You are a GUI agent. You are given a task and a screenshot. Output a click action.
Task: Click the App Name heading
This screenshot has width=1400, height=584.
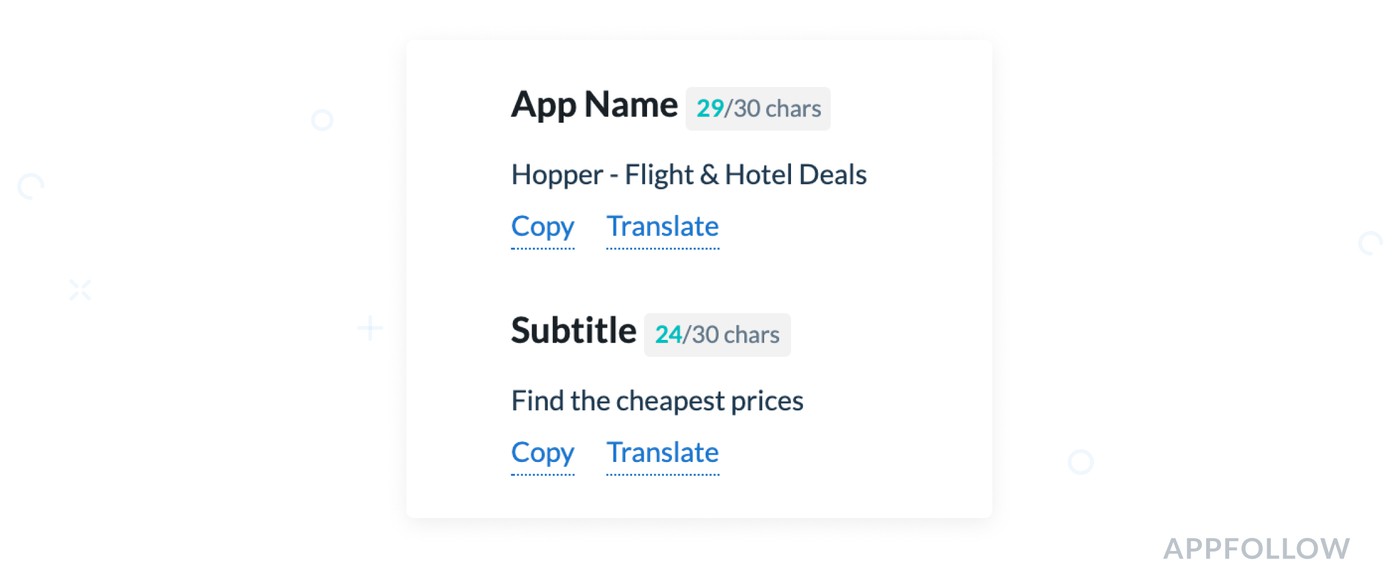coord(594,105)
